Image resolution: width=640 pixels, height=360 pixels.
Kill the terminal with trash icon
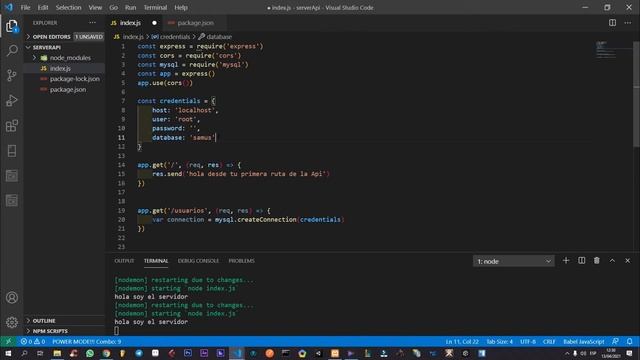597,260
